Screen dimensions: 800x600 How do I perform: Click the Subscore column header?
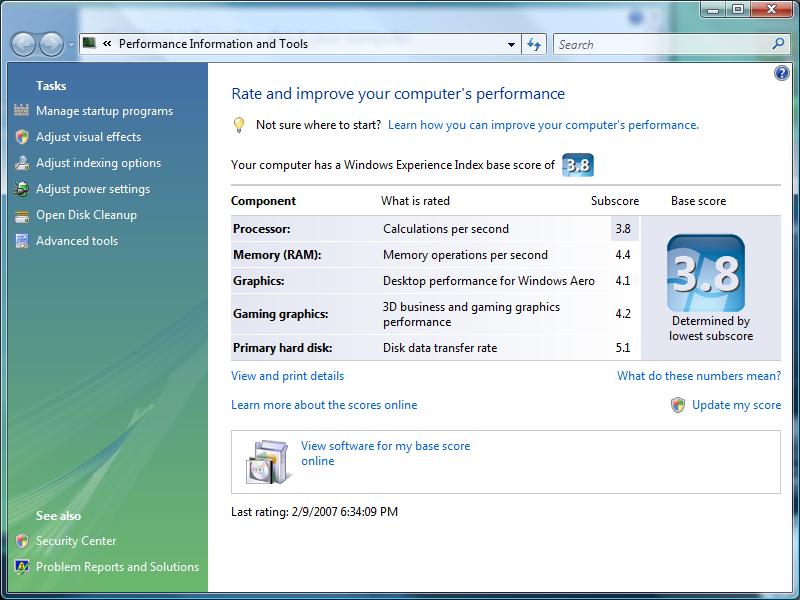click(x=615, y=201)
